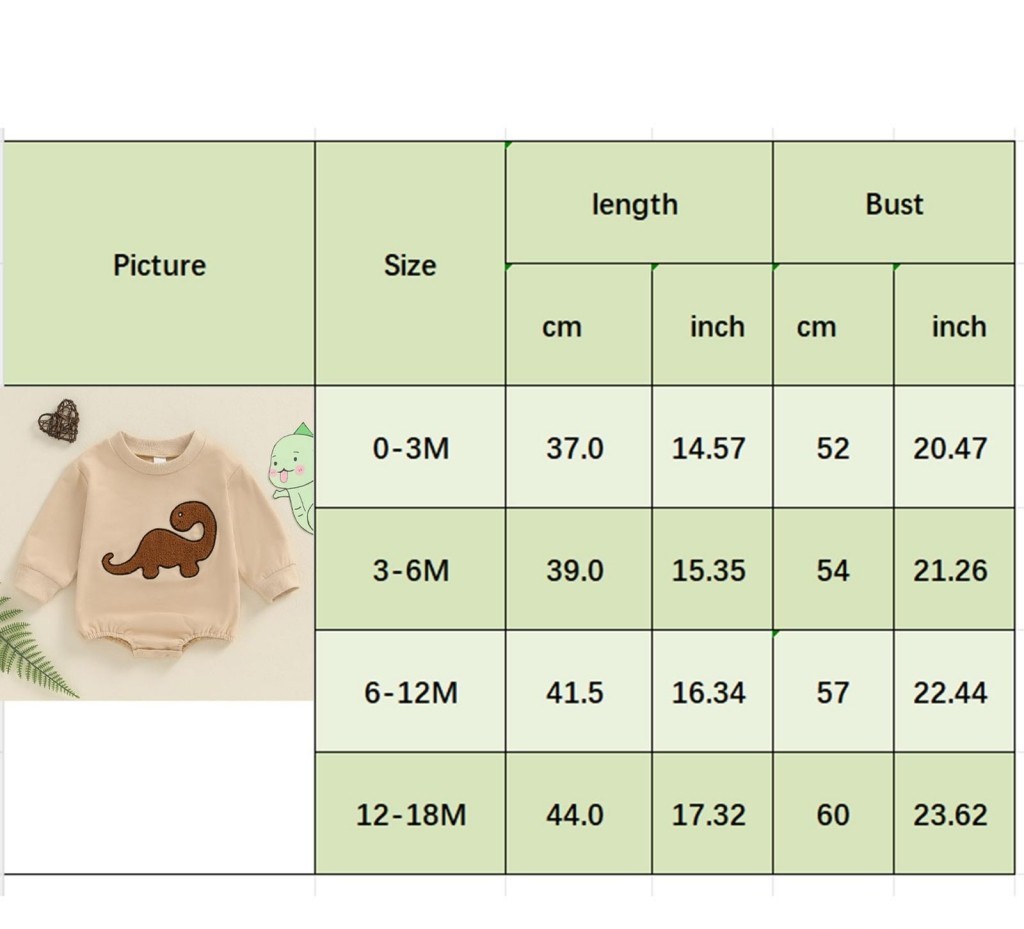This screenshot has height=929, width=1024.
Task: Click the cm subheader under length
Action: 562,327
